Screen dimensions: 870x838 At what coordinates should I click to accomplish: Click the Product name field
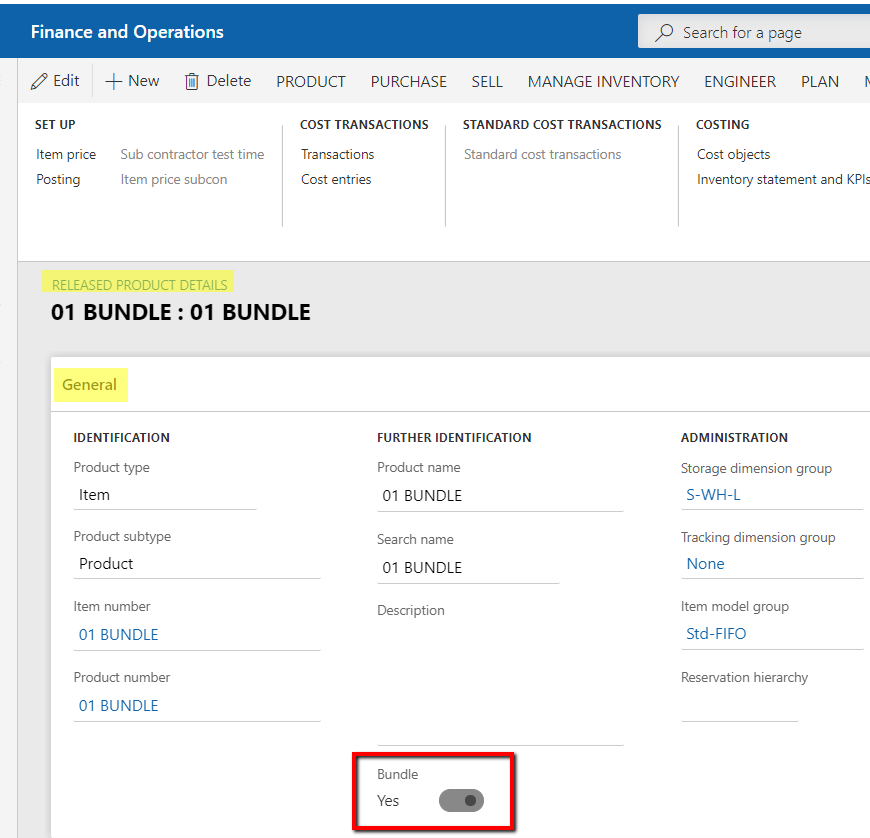pos(500,496)
